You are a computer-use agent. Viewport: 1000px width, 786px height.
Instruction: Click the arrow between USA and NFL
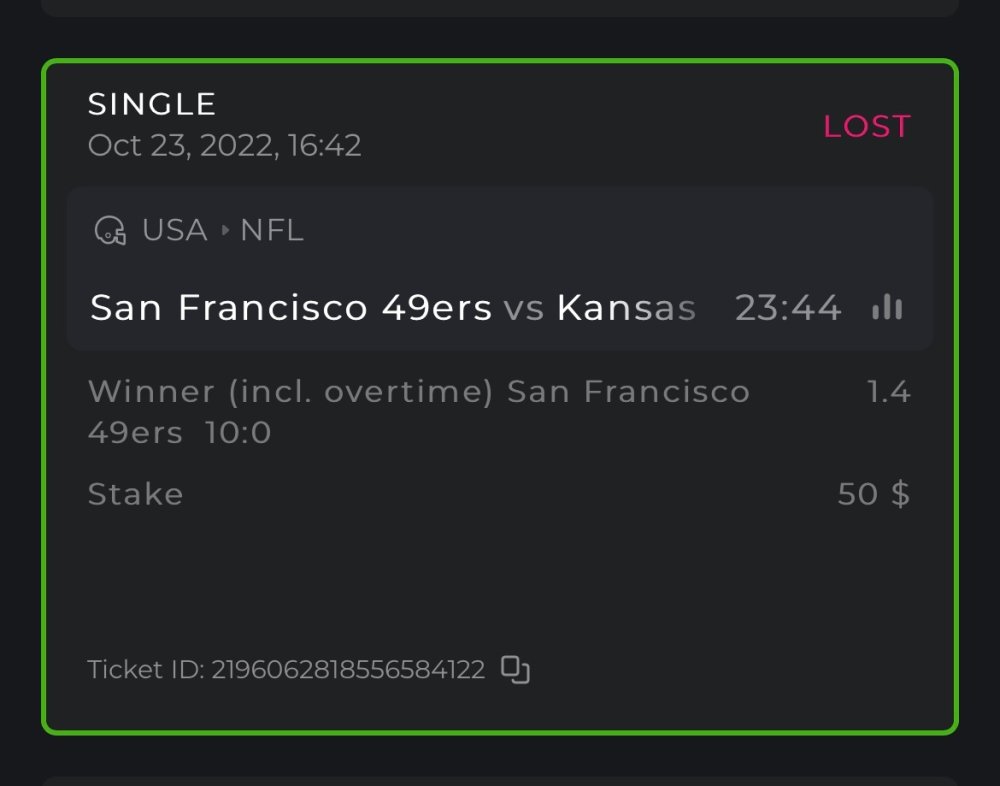(x=225, y=231)
